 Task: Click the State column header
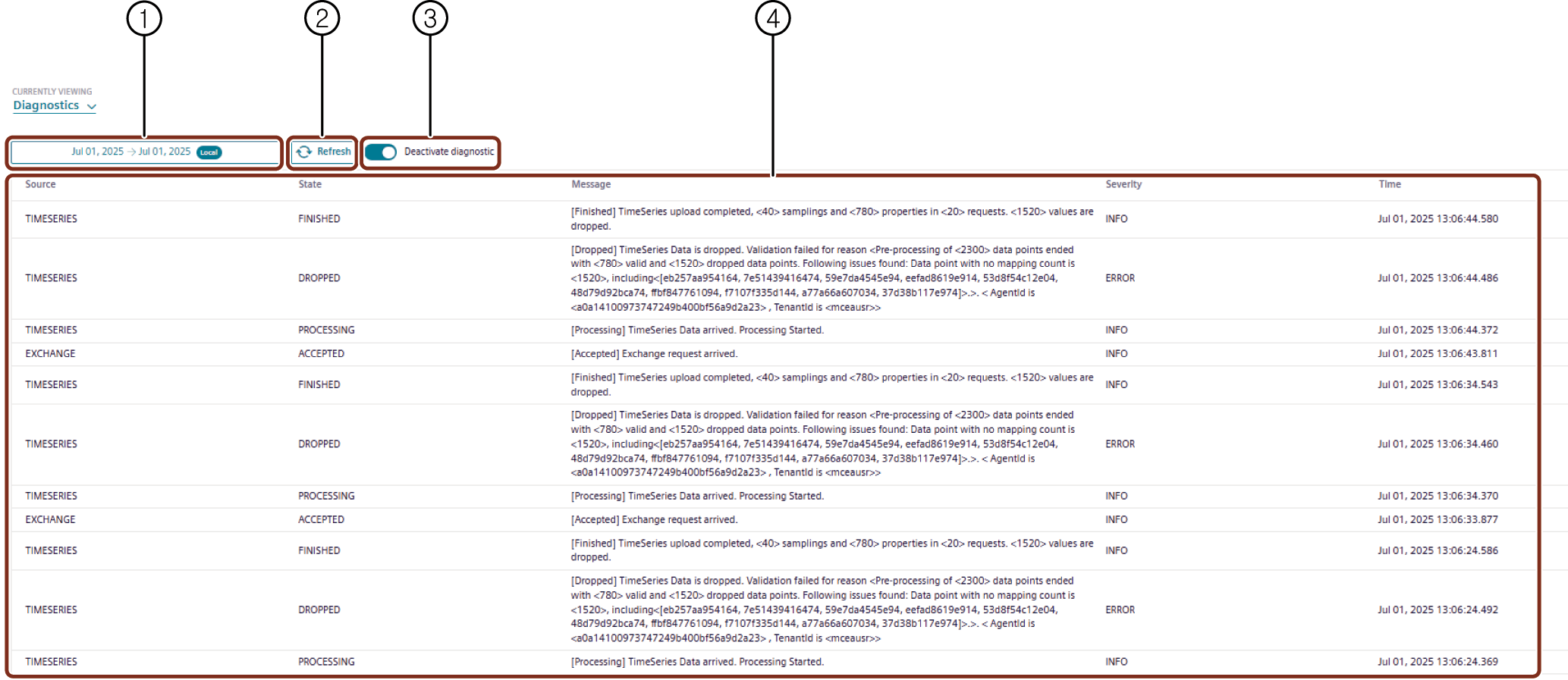(x=310, y=184)
